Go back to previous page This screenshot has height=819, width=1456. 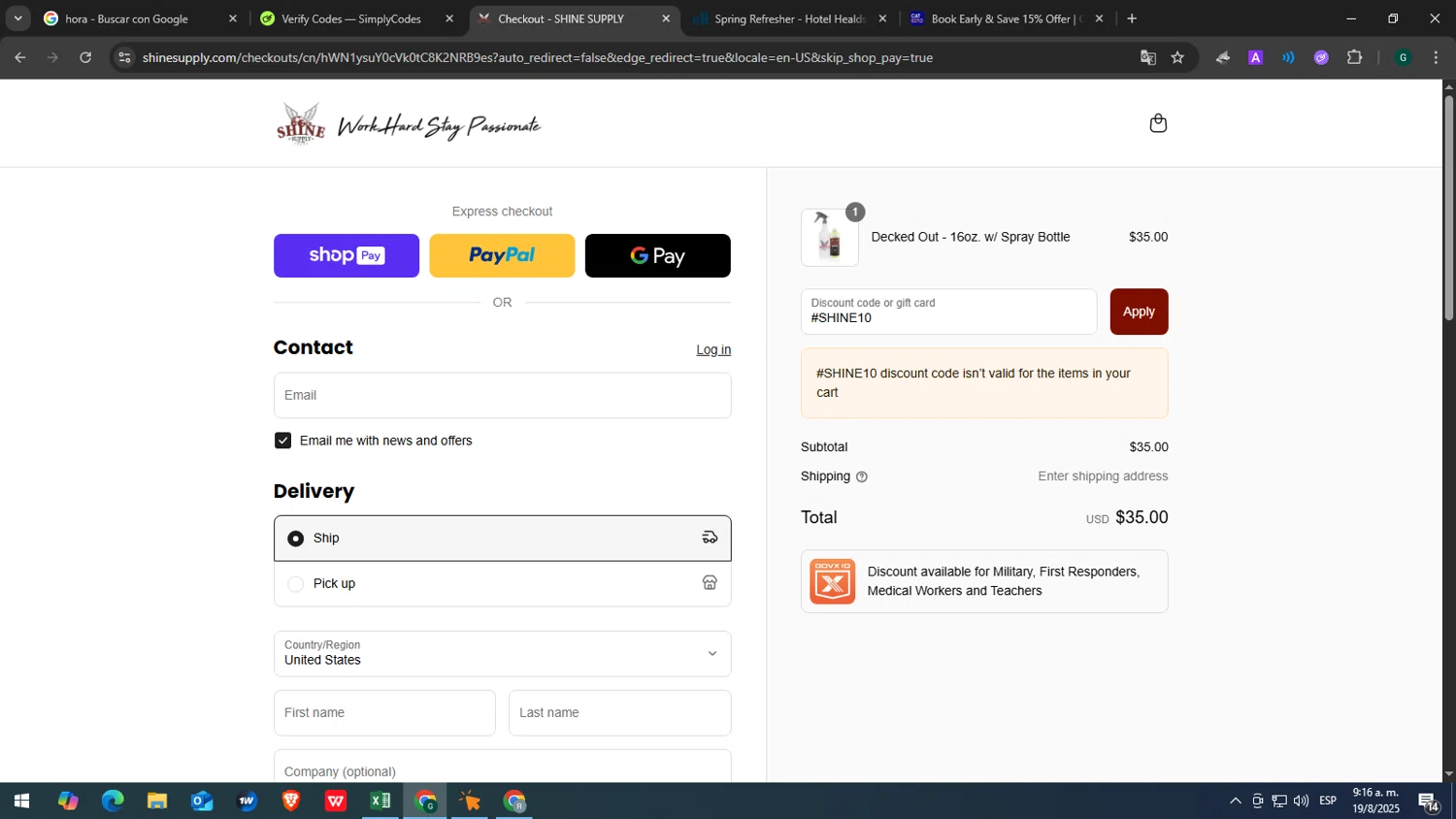tap(19, 57)
